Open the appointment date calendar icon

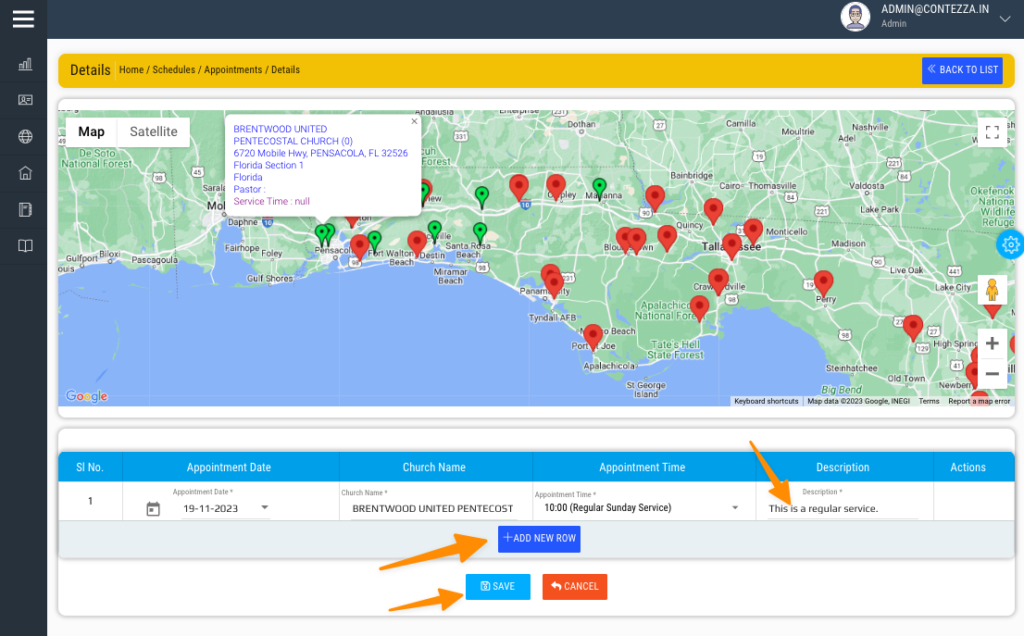point(153,509)
